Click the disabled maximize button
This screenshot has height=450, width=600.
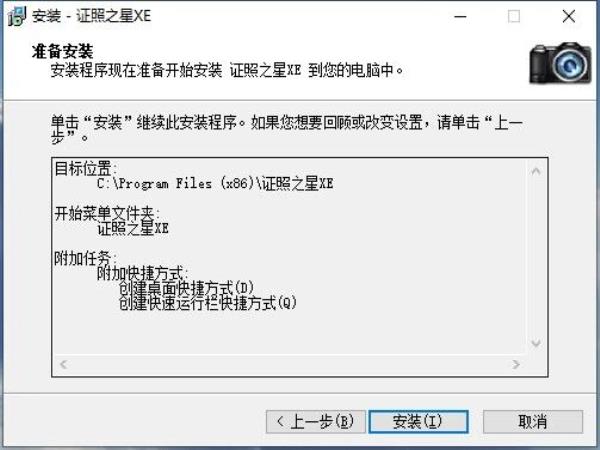point(514,16)
